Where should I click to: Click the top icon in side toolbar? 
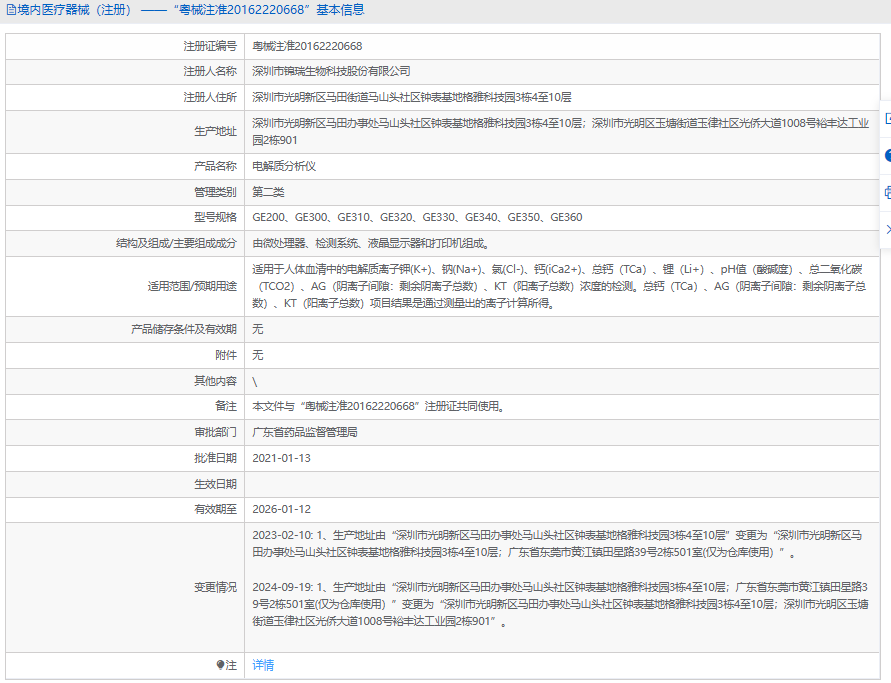click(887, 118)
